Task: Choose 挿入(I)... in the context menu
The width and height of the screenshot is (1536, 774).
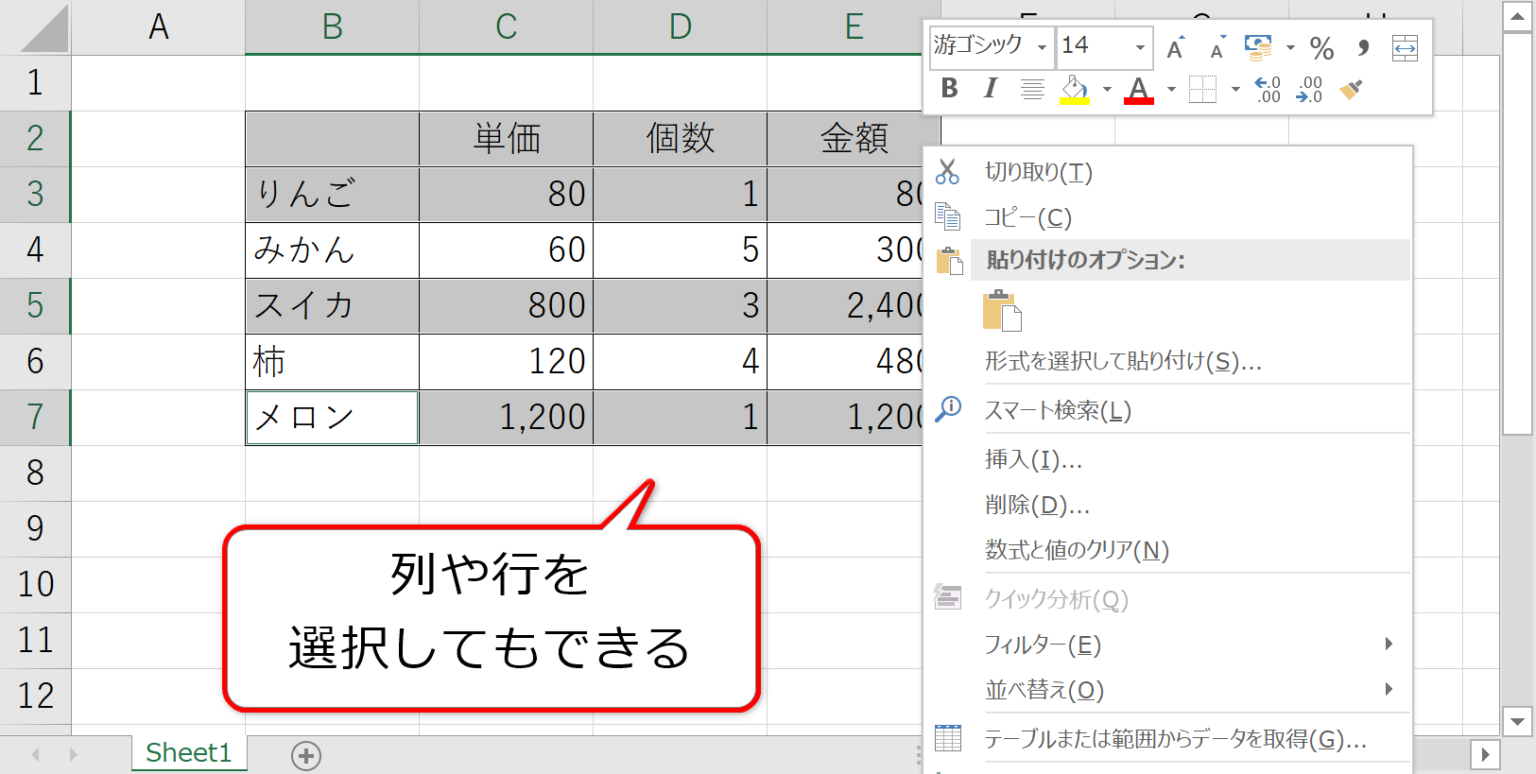Action: point(1167,459)
